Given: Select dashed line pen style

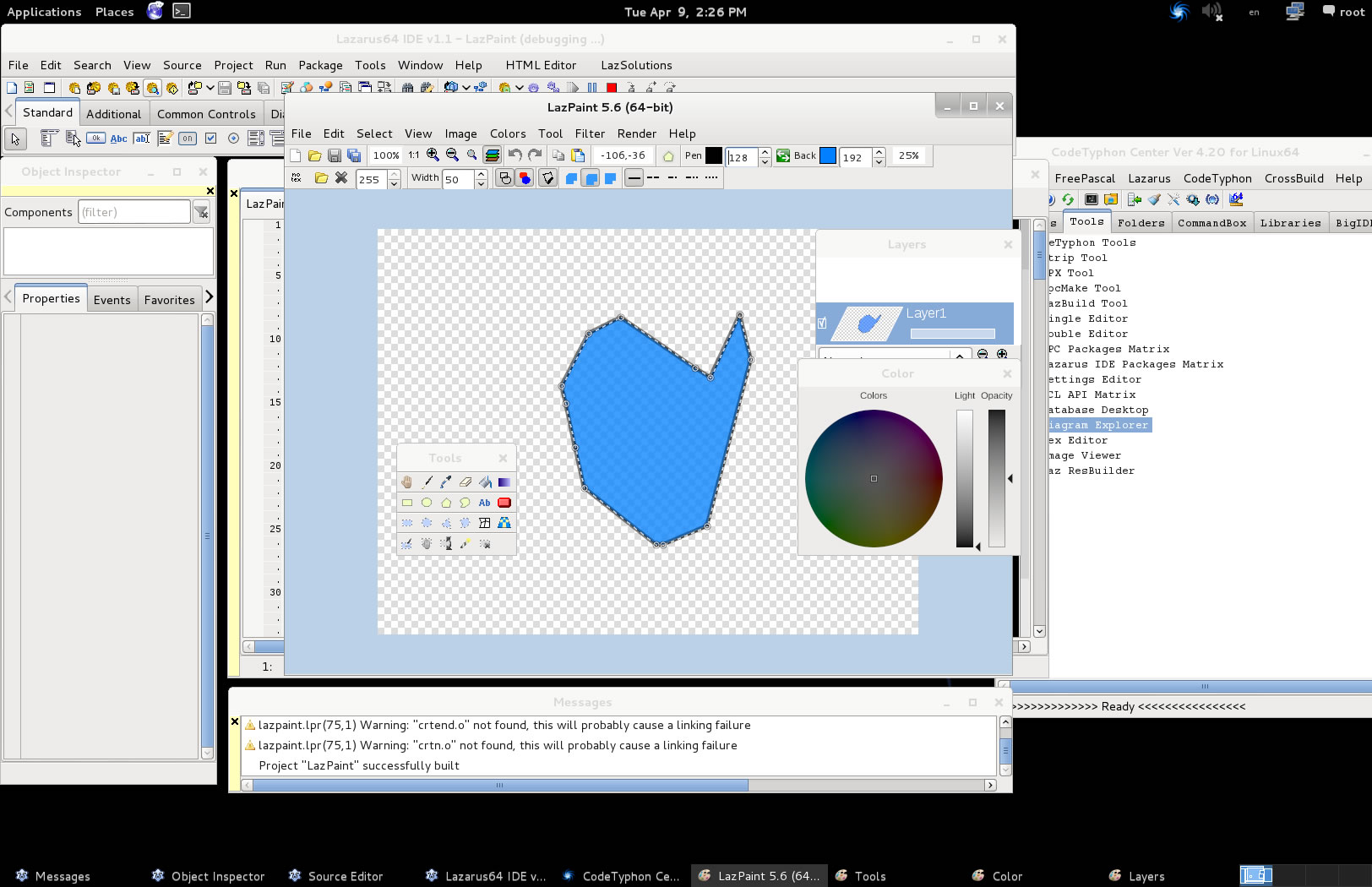Looking at the screenshot, I should click(652, 177).
